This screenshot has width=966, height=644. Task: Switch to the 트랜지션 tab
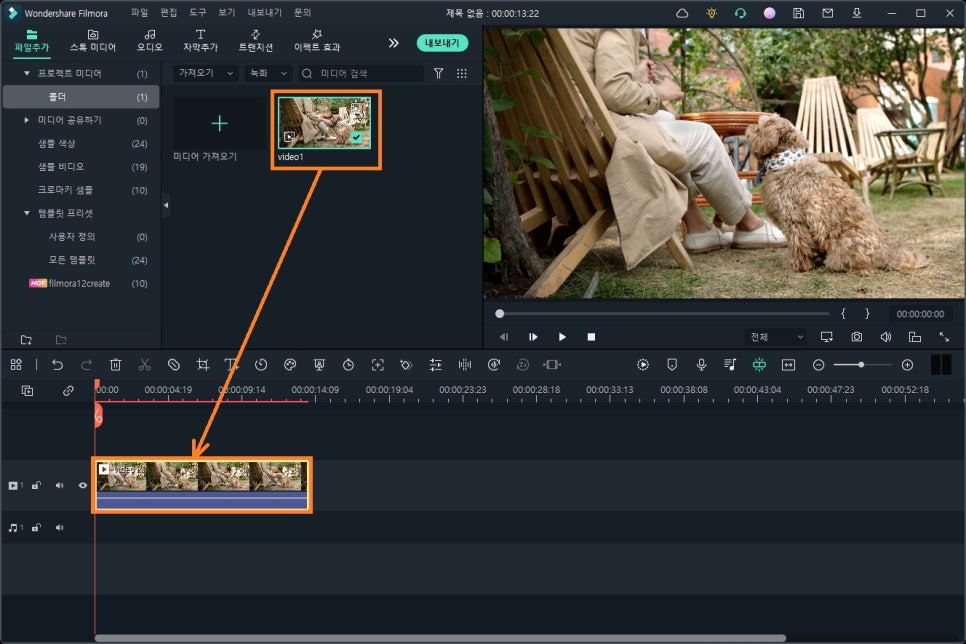256,41
